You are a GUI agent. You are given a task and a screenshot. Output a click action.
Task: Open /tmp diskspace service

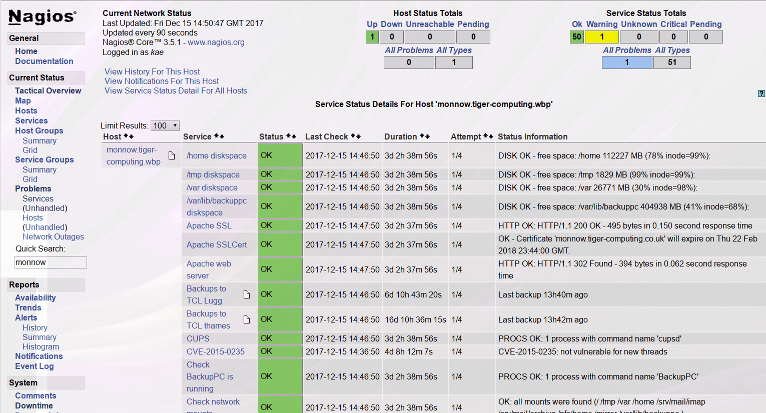coord(213,174)
